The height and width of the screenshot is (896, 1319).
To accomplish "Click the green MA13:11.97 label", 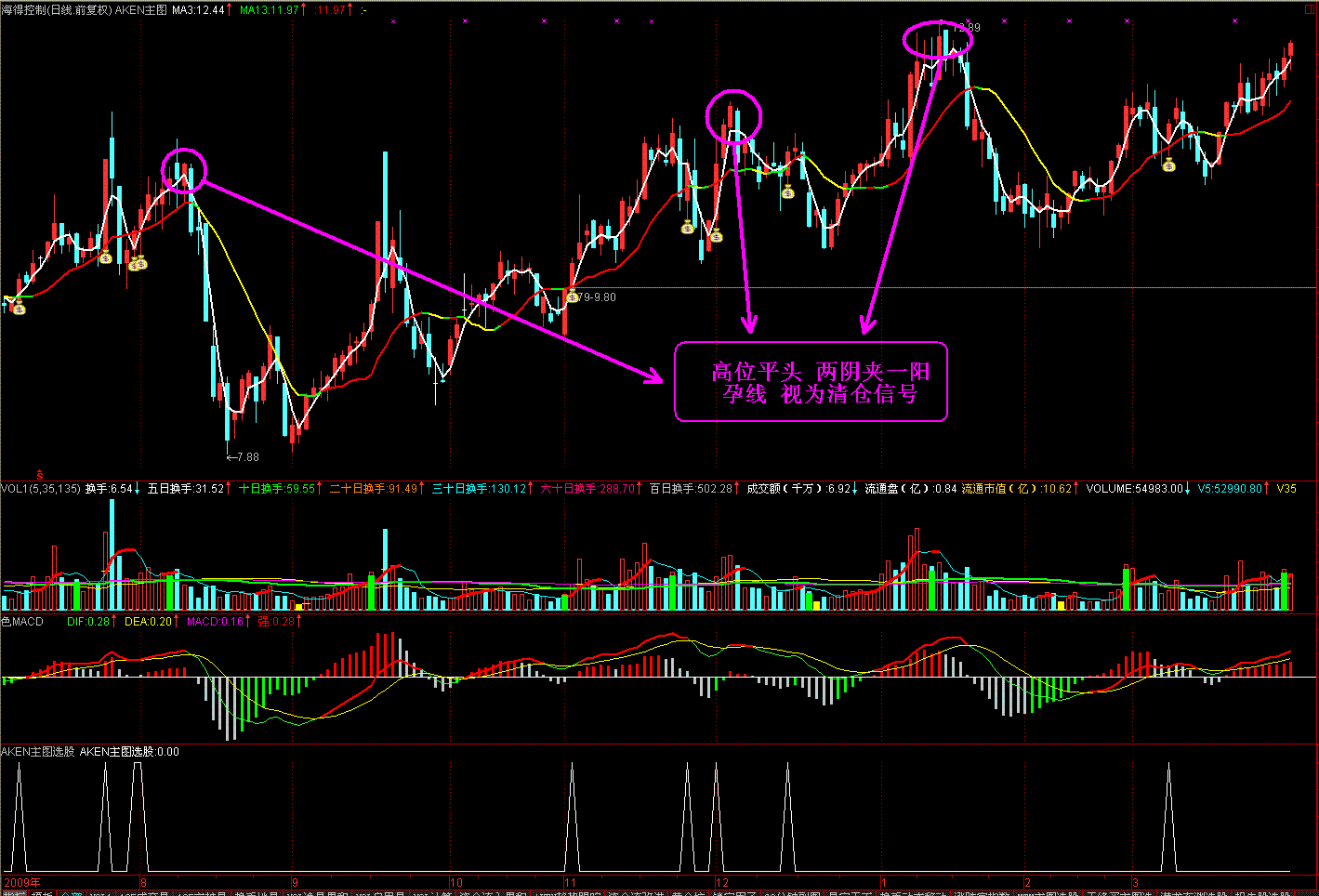I will click(x=270, y=9).
